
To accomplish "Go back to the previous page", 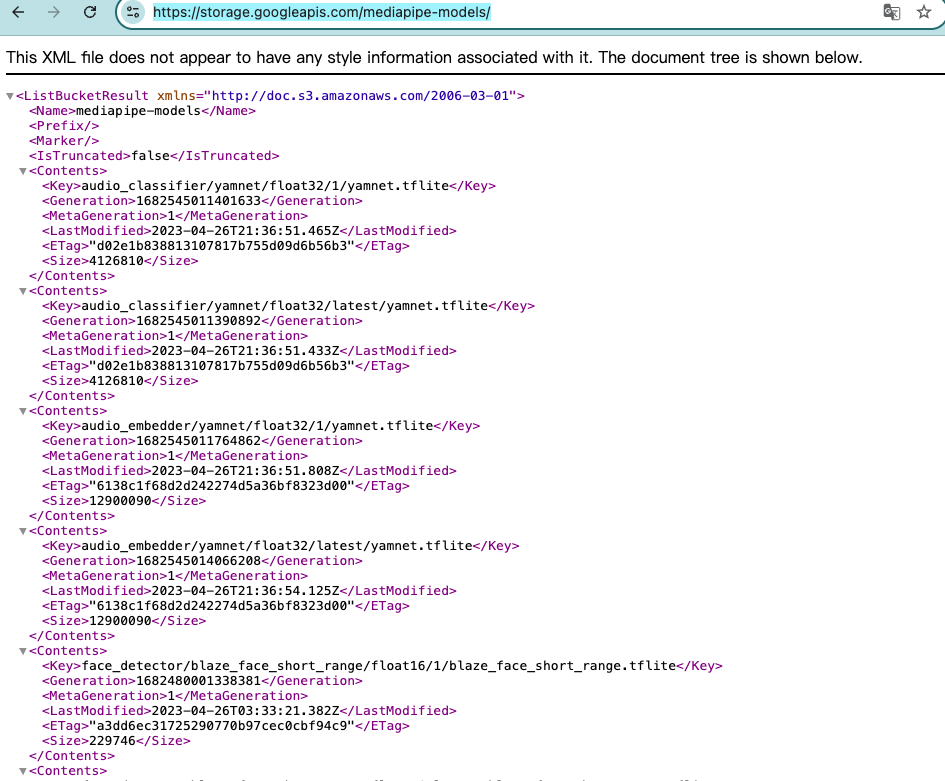I will coord(18,12).
